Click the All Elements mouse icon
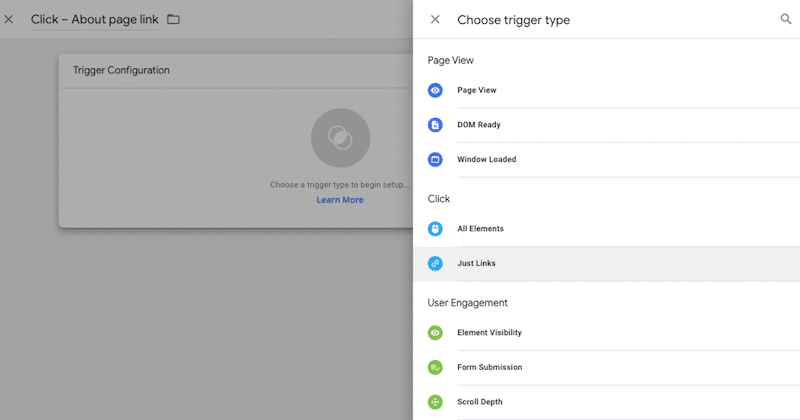 point(435,229)
